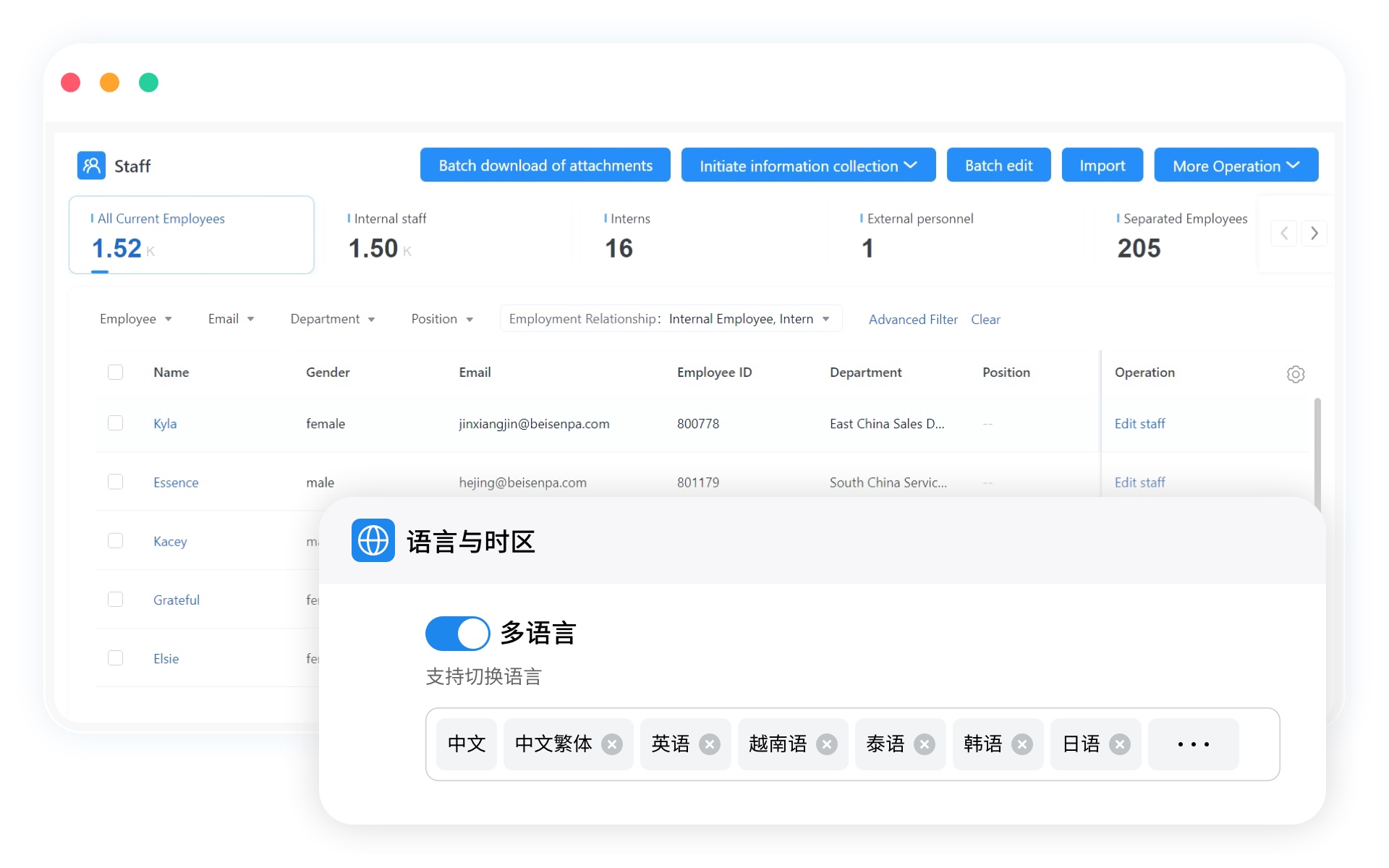This screenshot has height=868, width=1389.
Task: Remove the 中文繁体 language tag
Action: point(612,744)
